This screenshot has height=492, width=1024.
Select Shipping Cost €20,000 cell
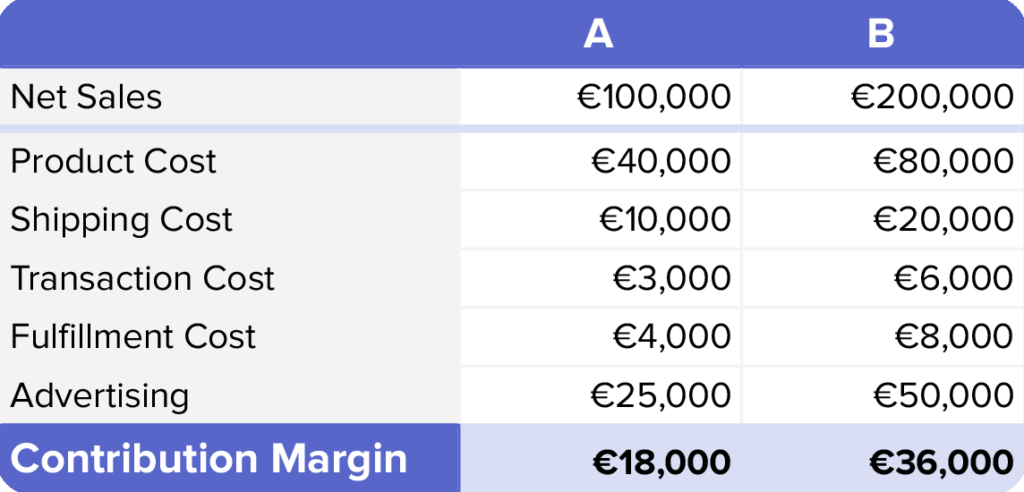point(943,220)
